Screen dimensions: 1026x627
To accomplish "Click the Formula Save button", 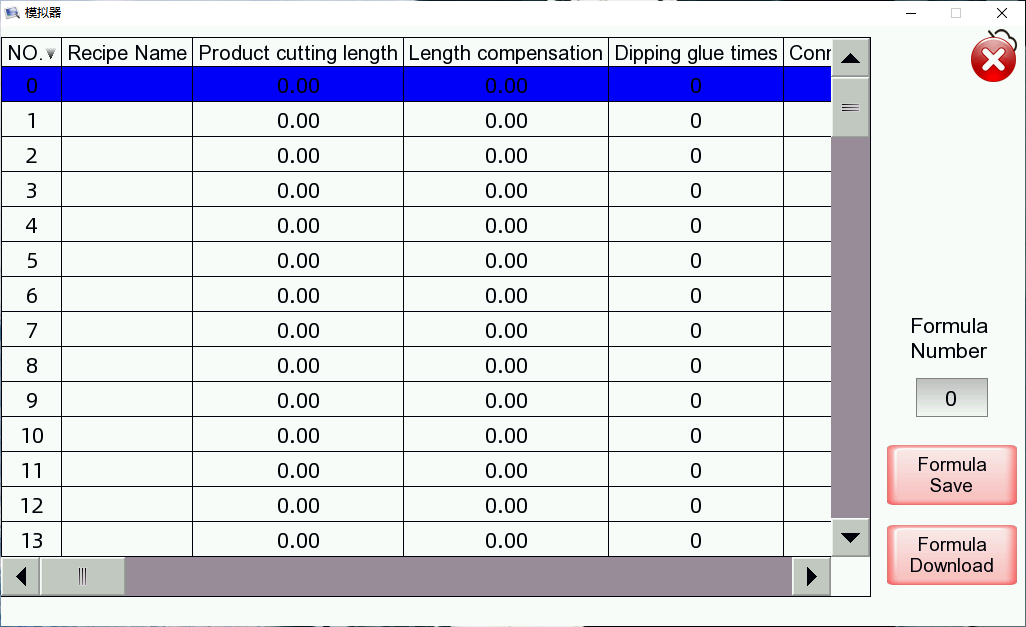I will pos(949,474).
